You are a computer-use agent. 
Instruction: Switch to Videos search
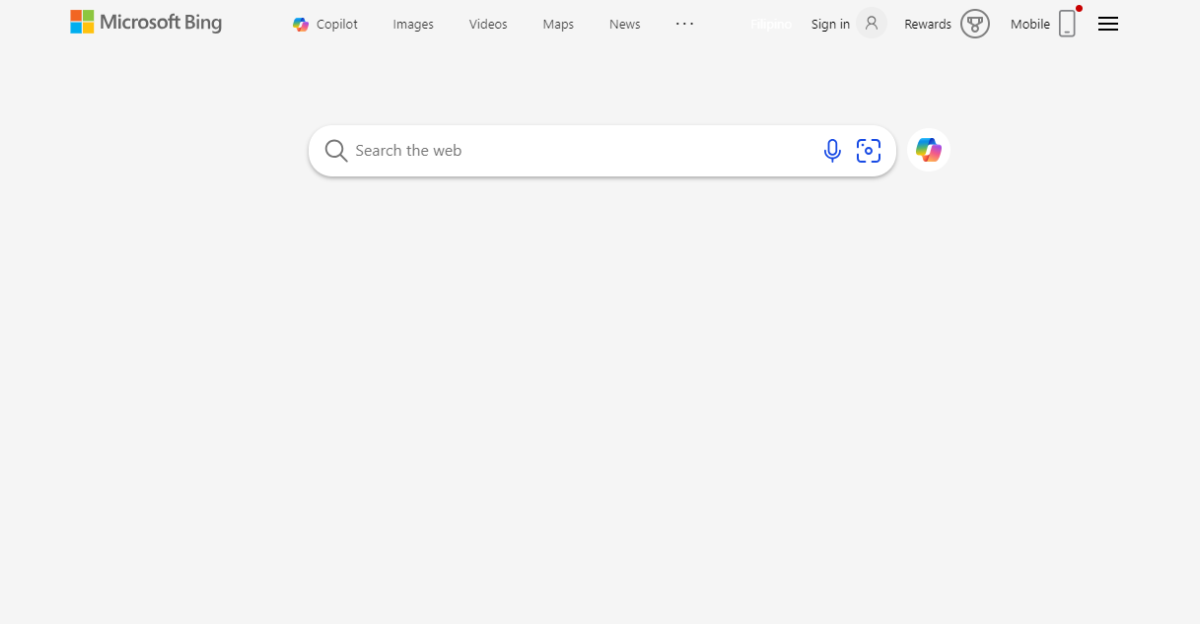pos(488,24)
